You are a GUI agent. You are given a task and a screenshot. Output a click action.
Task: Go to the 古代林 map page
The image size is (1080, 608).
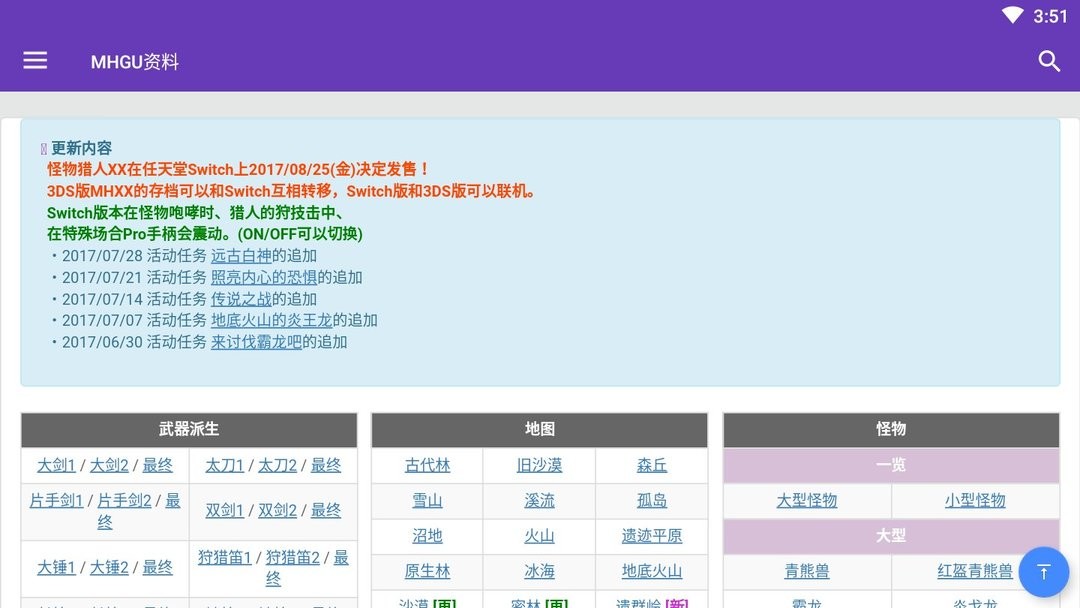tap(427, 465)
